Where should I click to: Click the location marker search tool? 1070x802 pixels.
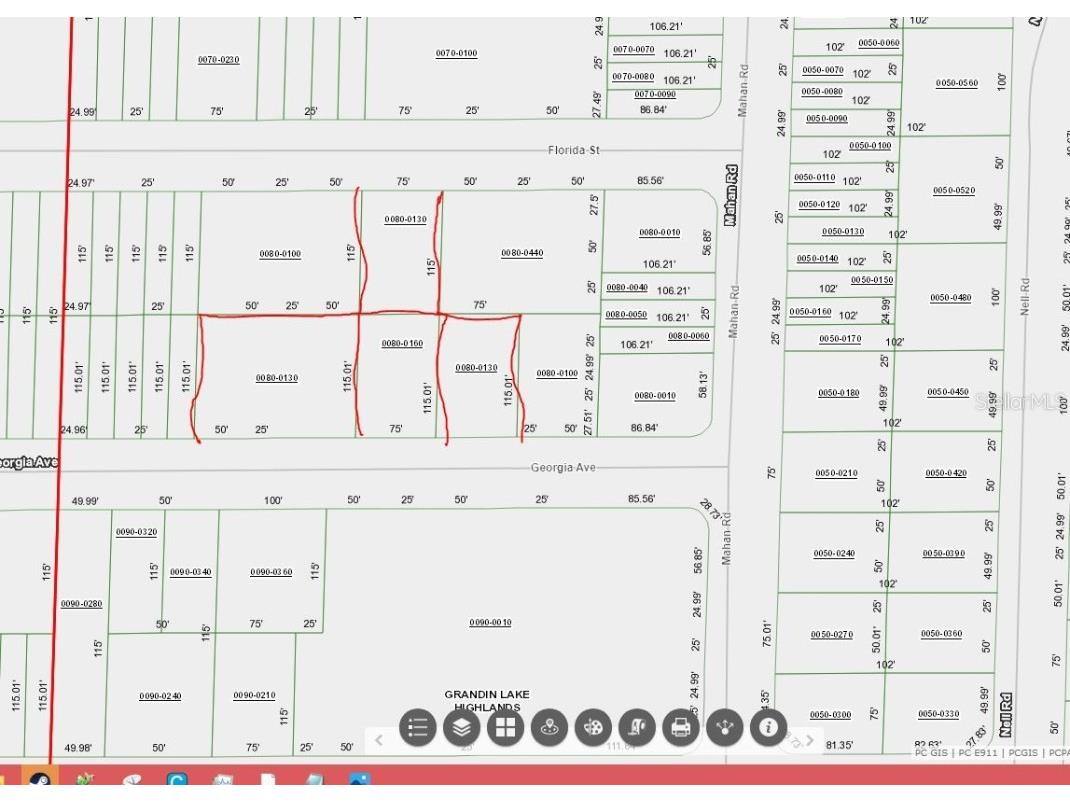coord(549,727)
